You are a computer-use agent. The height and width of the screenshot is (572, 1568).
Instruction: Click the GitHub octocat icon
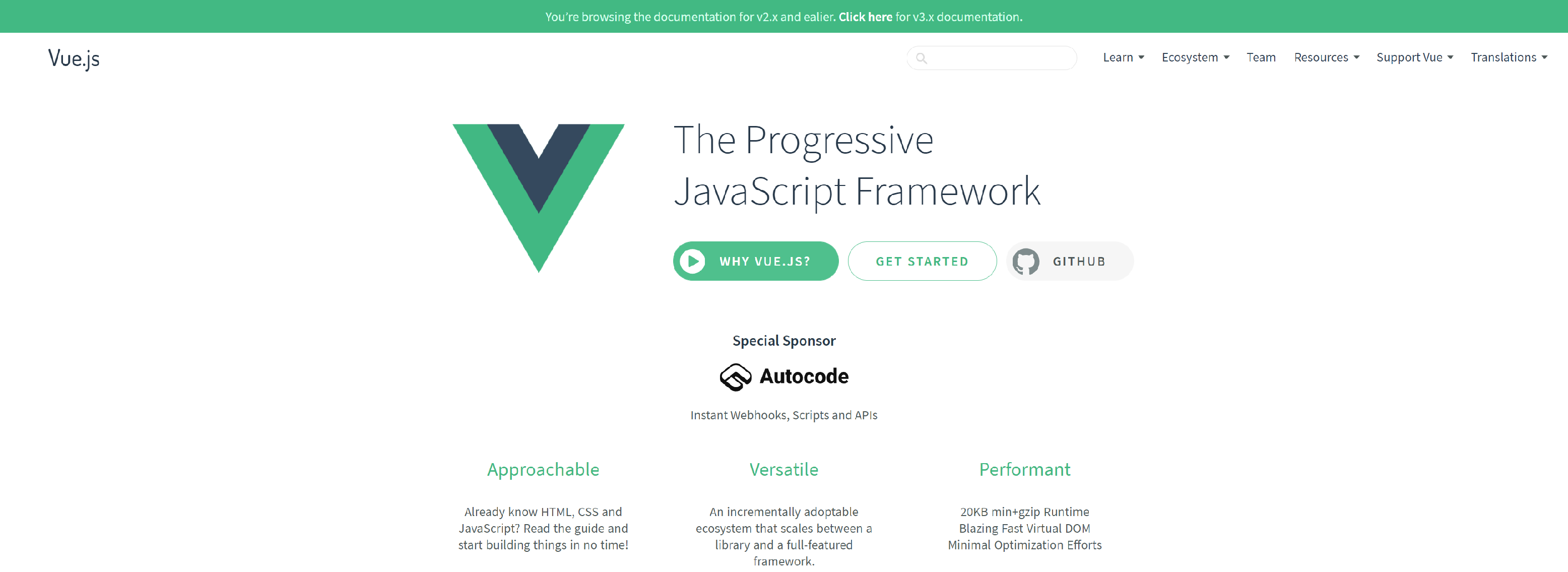(1026, 262)
